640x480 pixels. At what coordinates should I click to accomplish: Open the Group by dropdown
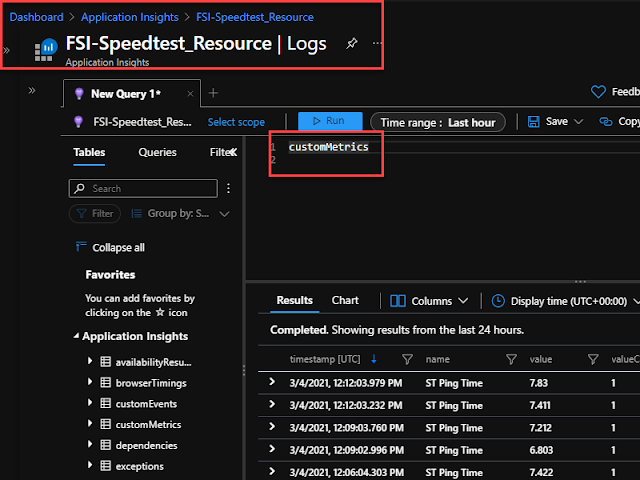tap(180, 213)
